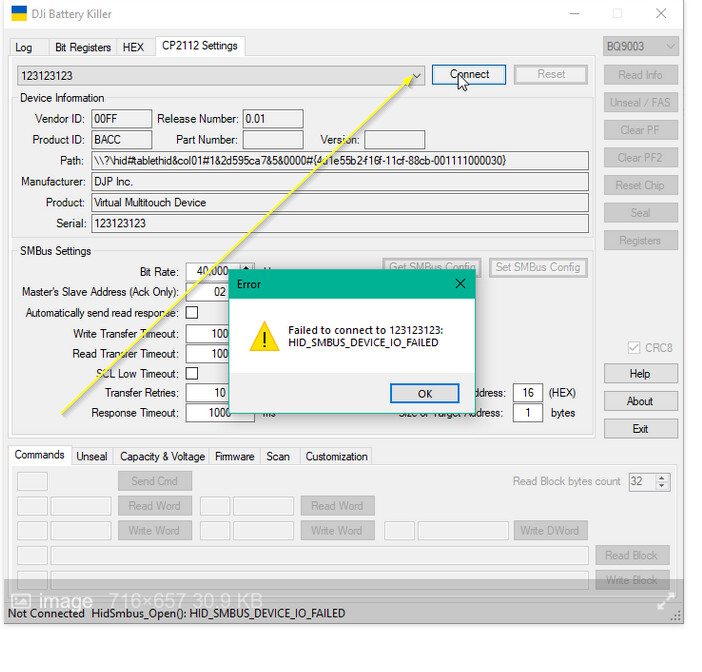Switch to the Unseal tab
This screenshot has width=702, height=672.
[x=92, y=457]
